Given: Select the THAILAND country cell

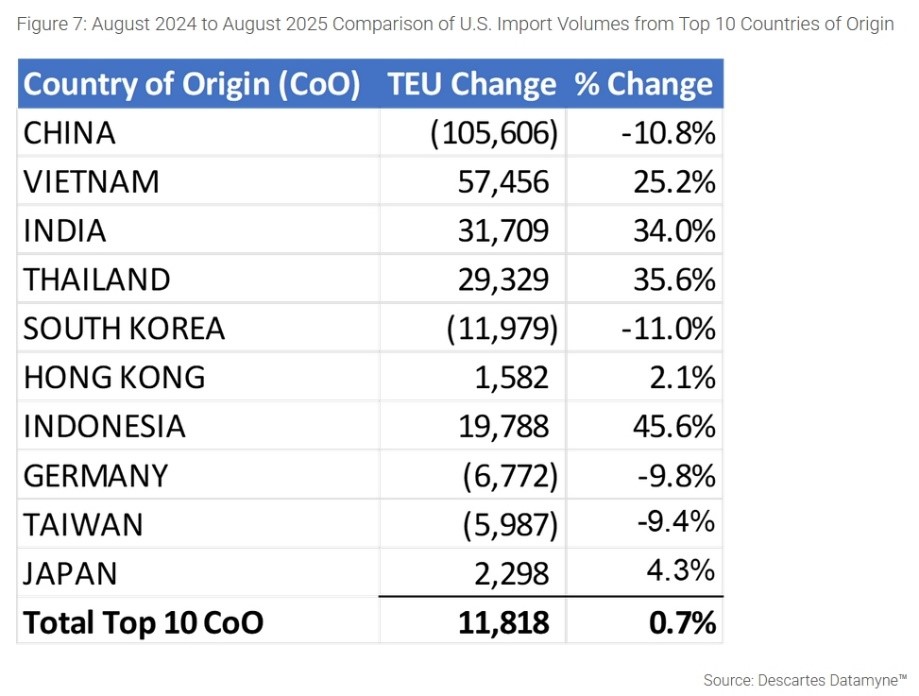Looking at the screenshot, I should click(97, 279).
